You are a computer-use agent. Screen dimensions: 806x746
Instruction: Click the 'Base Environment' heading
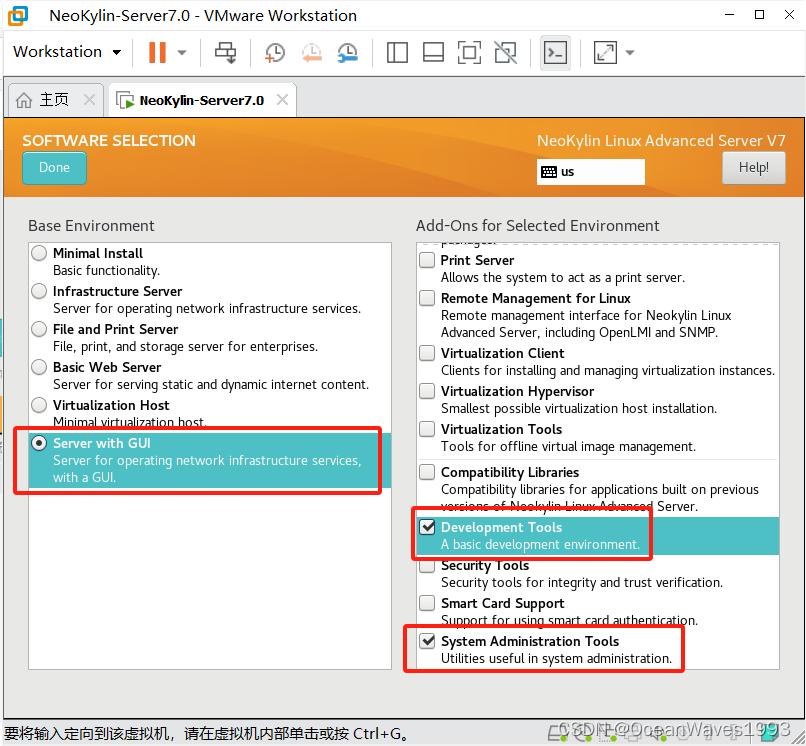coord(91,226)
